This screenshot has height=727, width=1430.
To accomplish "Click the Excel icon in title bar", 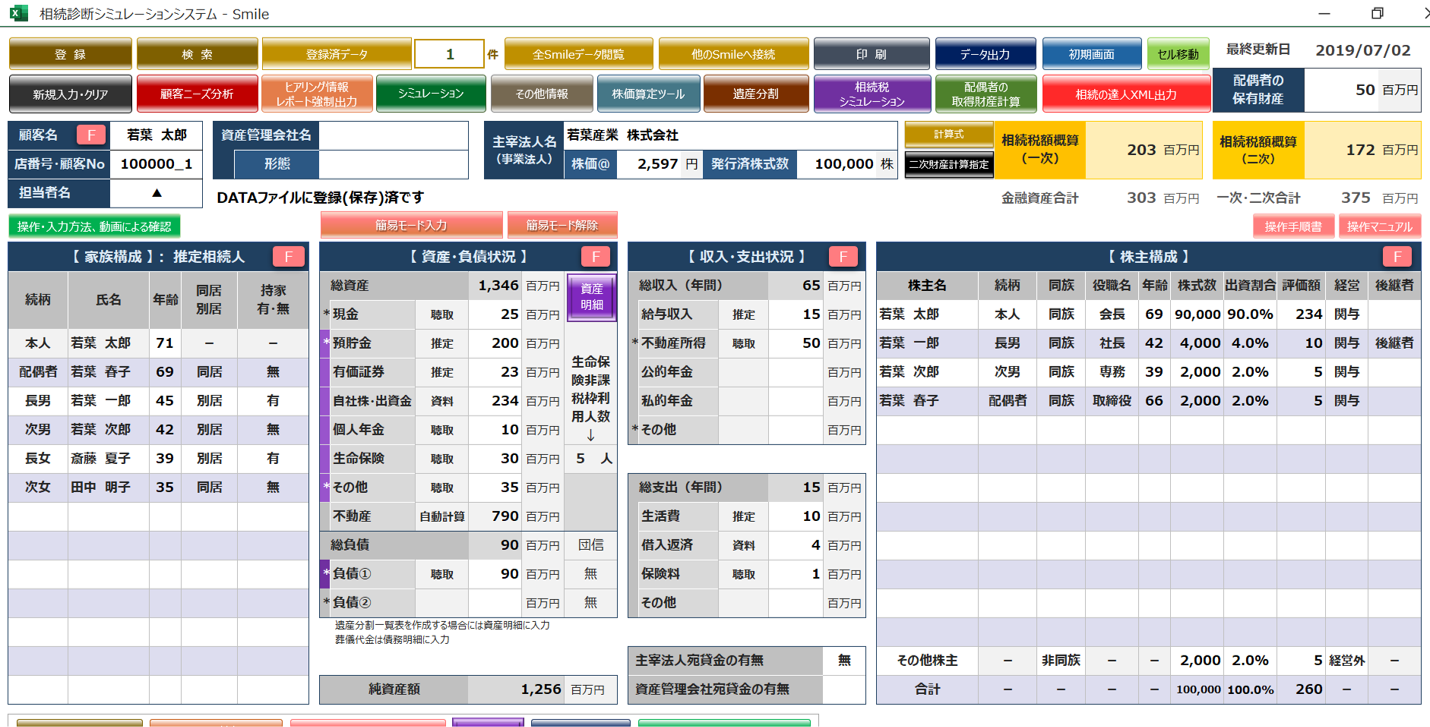I will (x=18, y=13).
